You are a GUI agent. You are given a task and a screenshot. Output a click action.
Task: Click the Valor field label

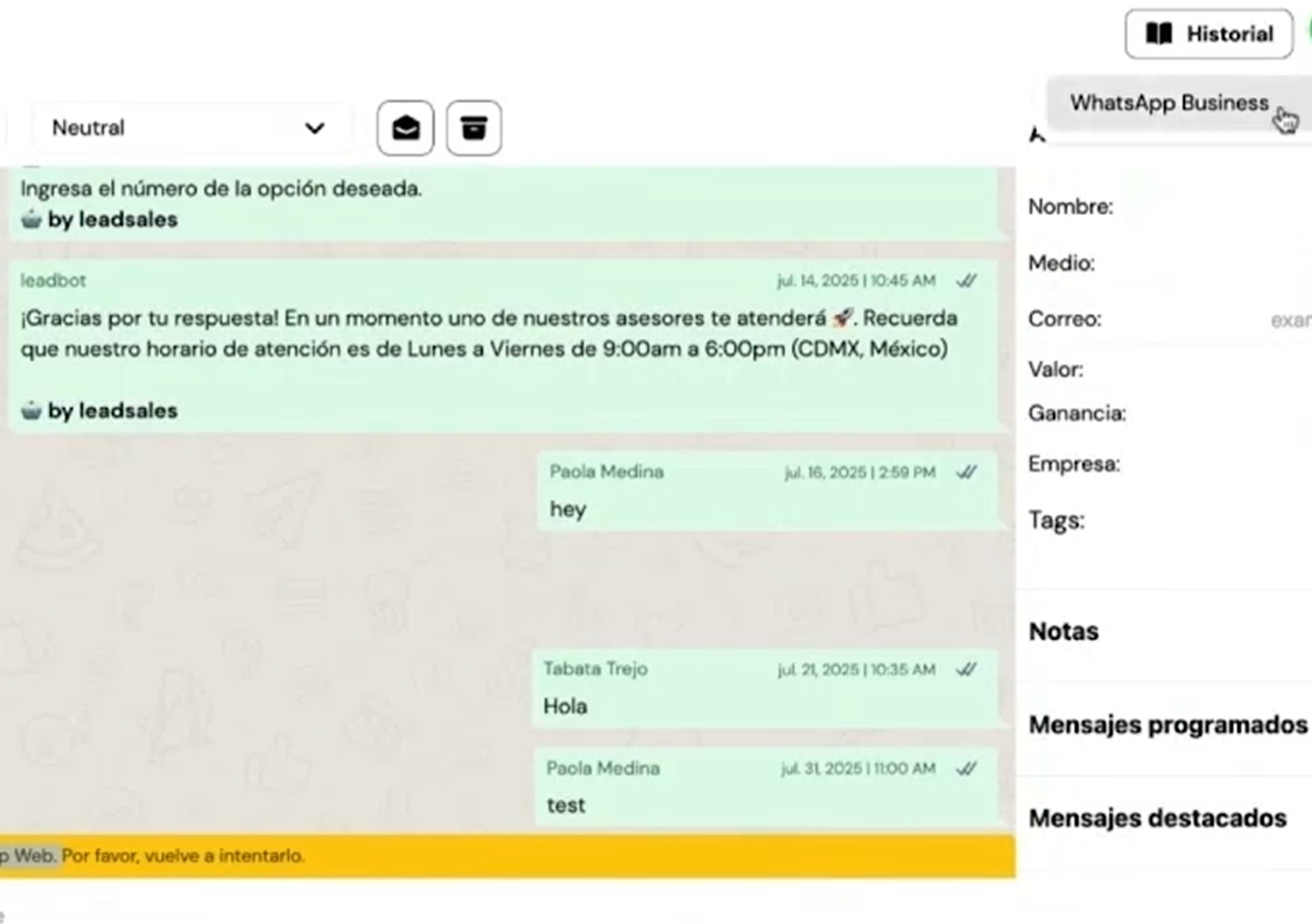1055,370
